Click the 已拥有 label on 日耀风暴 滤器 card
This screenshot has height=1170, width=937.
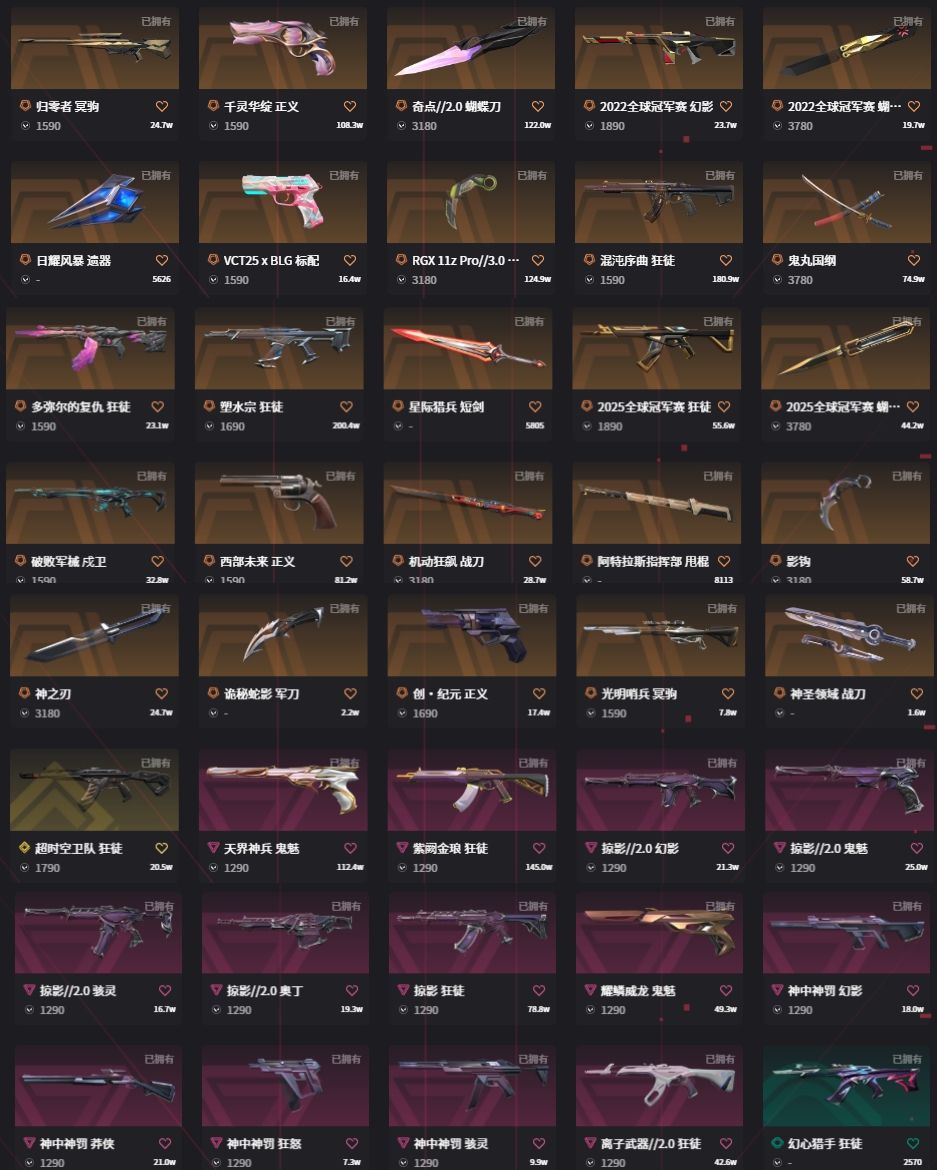pyautogui.click(x=156, y=175)
